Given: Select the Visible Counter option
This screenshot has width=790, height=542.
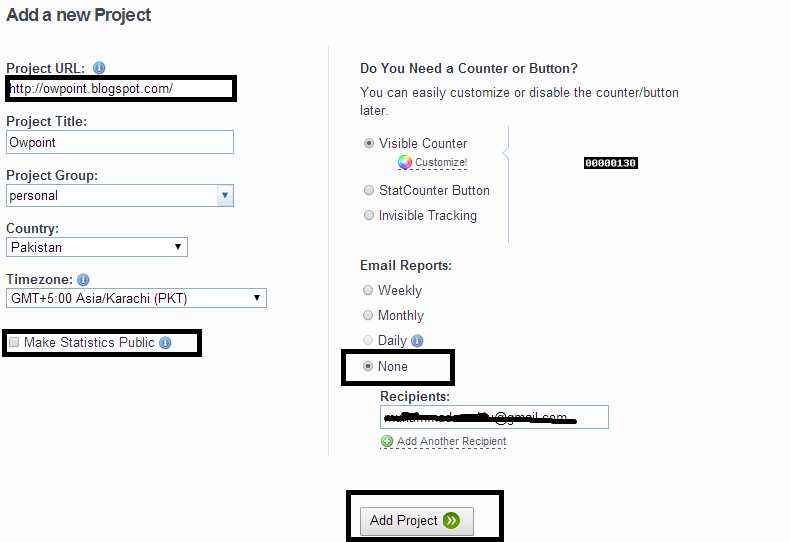Looking at the screenshot, I should tap(368, 143).
